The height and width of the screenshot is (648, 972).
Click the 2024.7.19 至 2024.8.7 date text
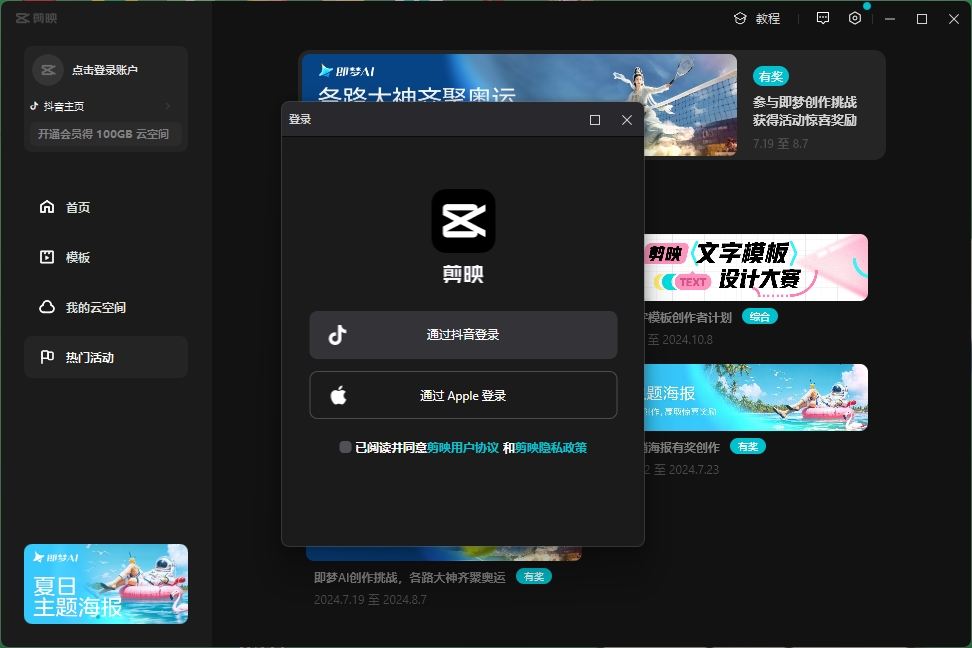tap(370, 600)
